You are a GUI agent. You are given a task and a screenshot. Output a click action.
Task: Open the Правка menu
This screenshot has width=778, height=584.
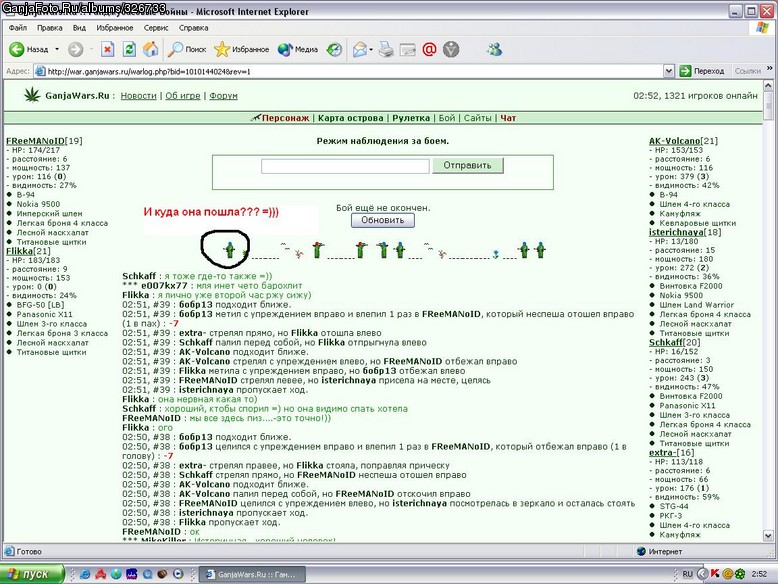[x=50, y=28]
